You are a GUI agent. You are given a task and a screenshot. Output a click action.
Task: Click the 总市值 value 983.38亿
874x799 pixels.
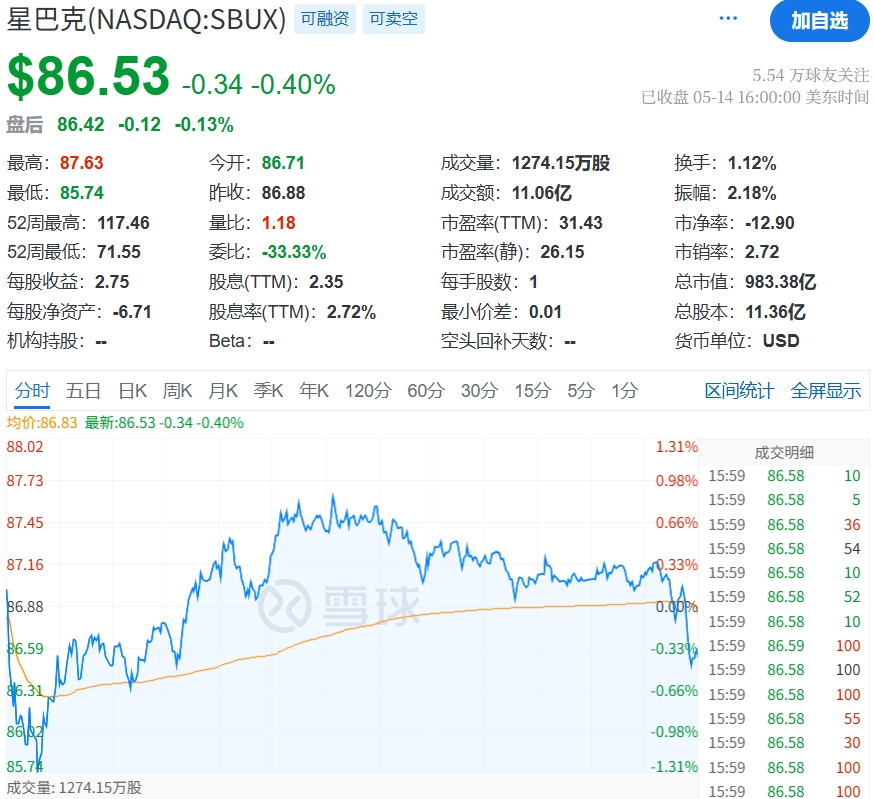[x=780, y=282]
